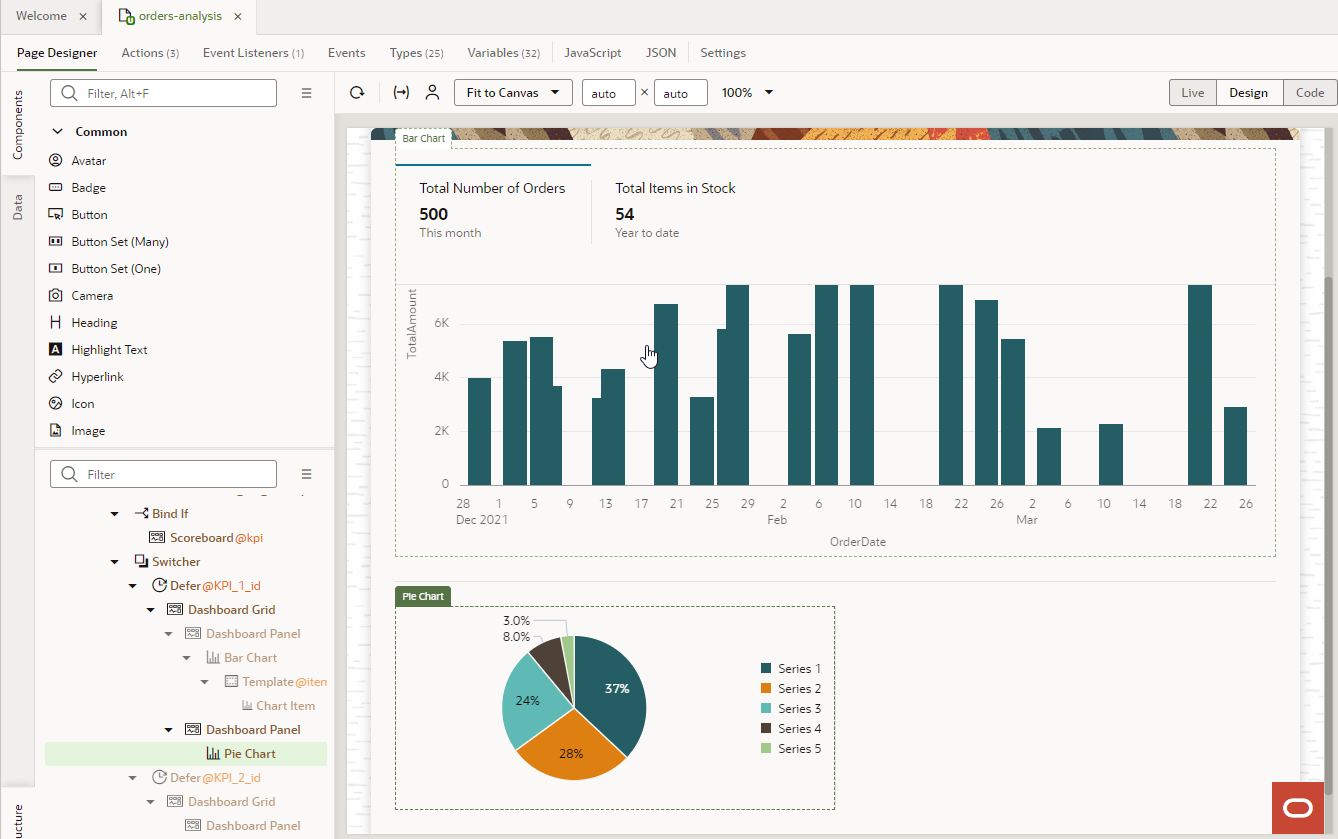
Task: Click the Code view button
Action: 1309,92
